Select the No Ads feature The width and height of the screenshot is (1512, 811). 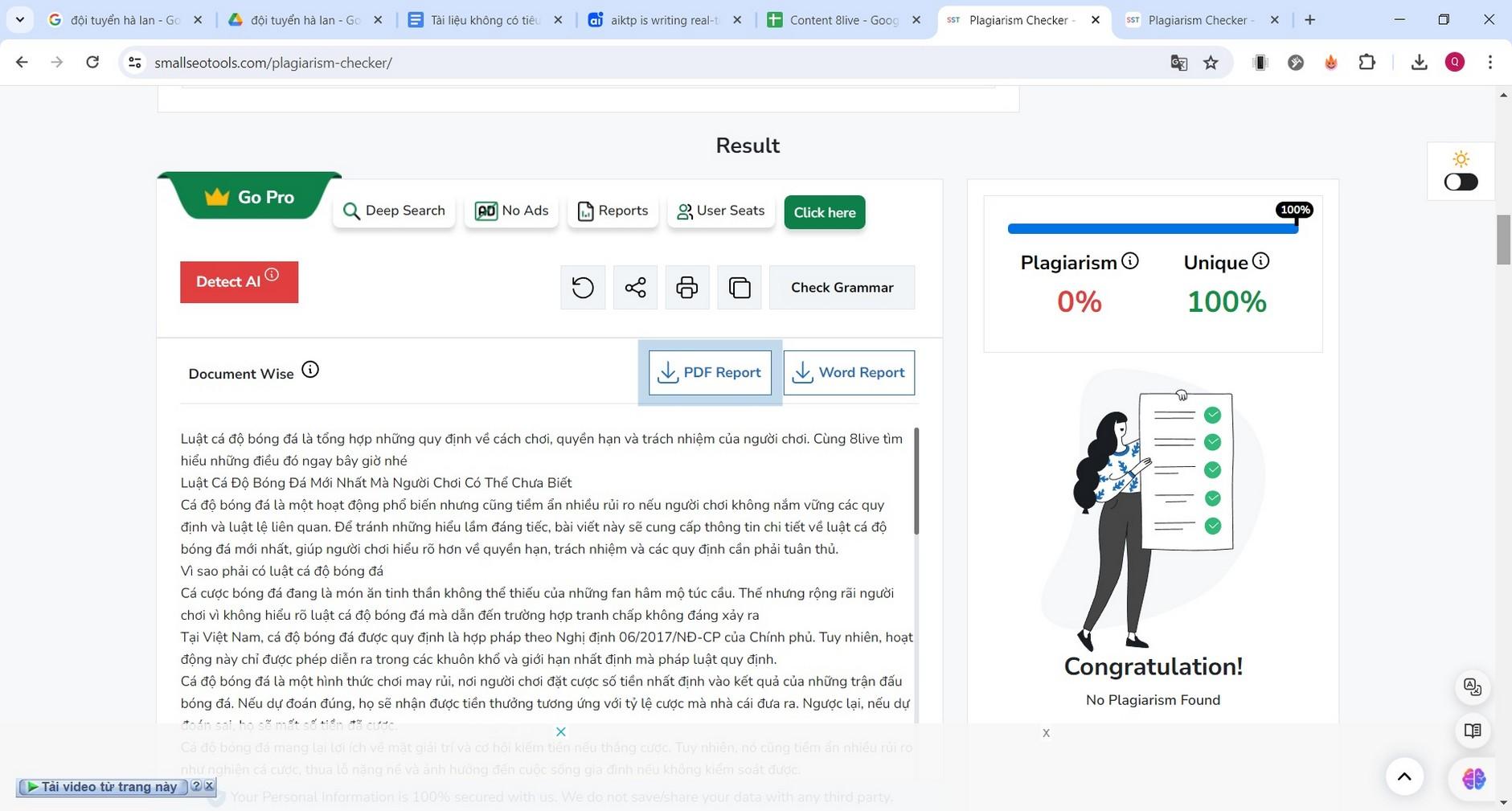pos(511,211)
